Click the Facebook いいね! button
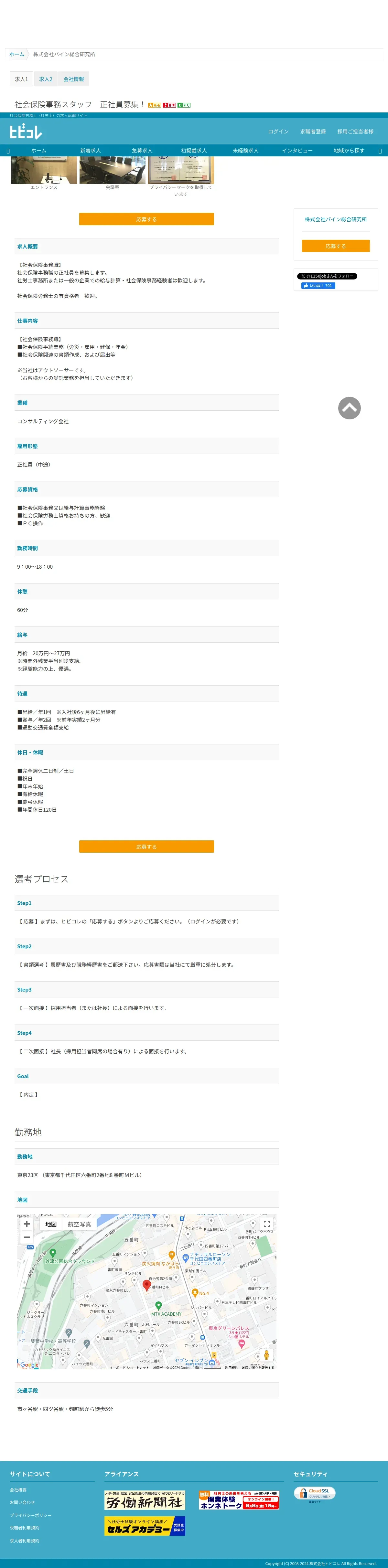Screen dimensions: 388x1568 click(317, 286)
